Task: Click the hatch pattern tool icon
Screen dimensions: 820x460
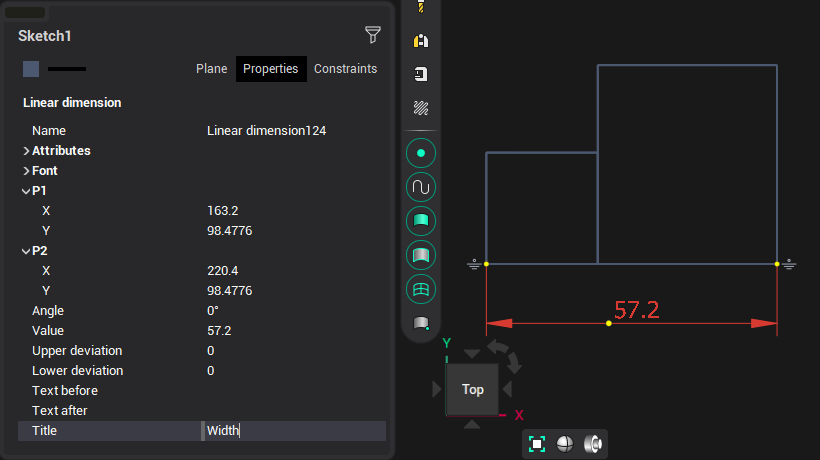Action: click(421, 108)
